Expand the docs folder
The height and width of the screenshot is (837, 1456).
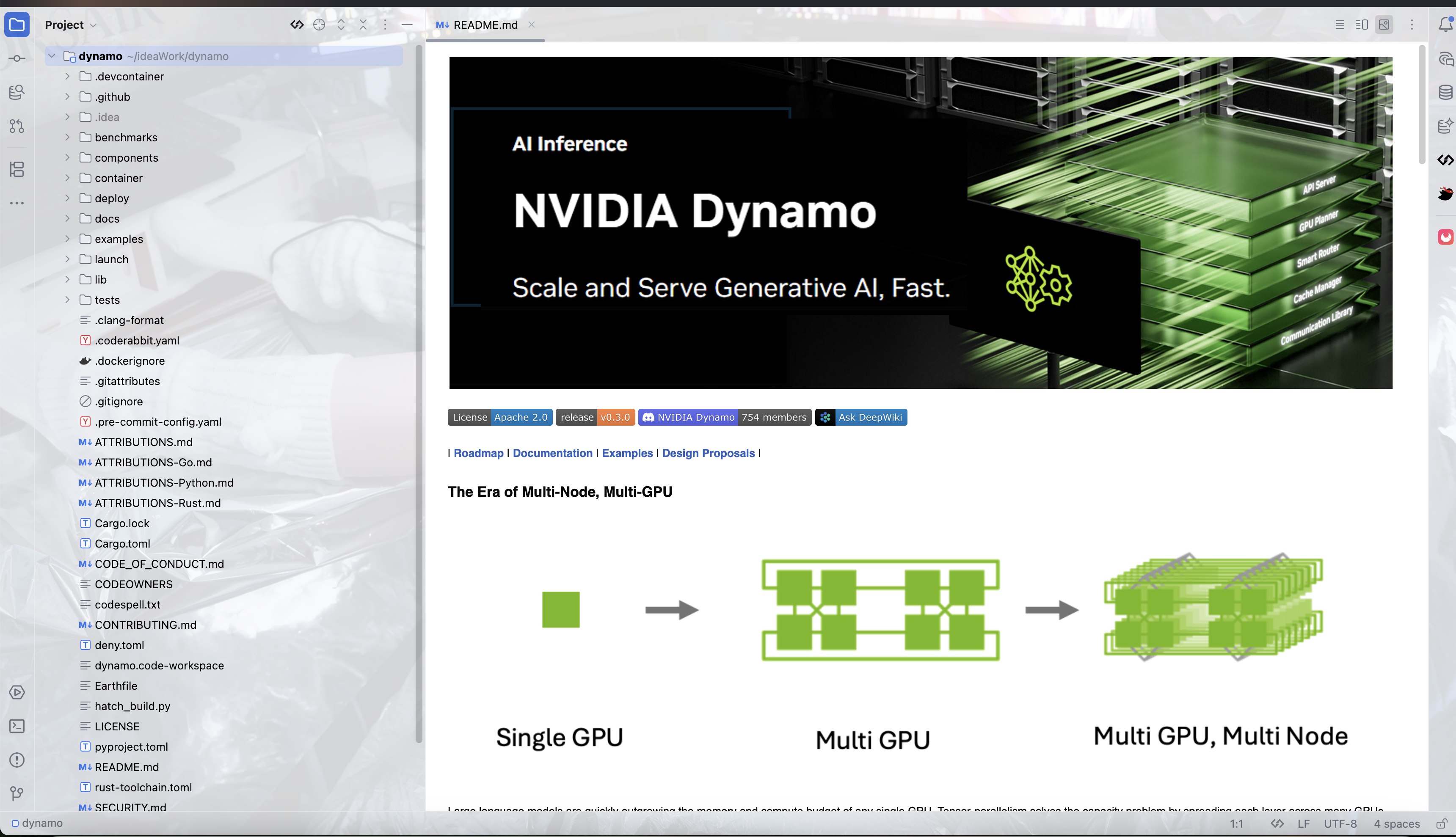[x=67, y=218]
